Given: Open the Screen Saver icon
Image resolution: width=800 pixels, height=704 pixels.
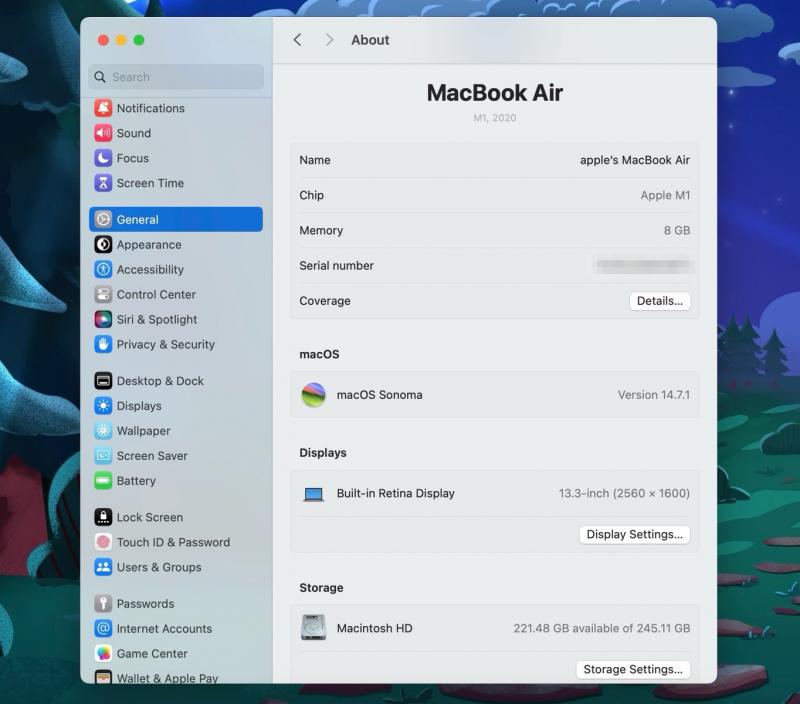Looking at the screenshot, I should [103, 456].
